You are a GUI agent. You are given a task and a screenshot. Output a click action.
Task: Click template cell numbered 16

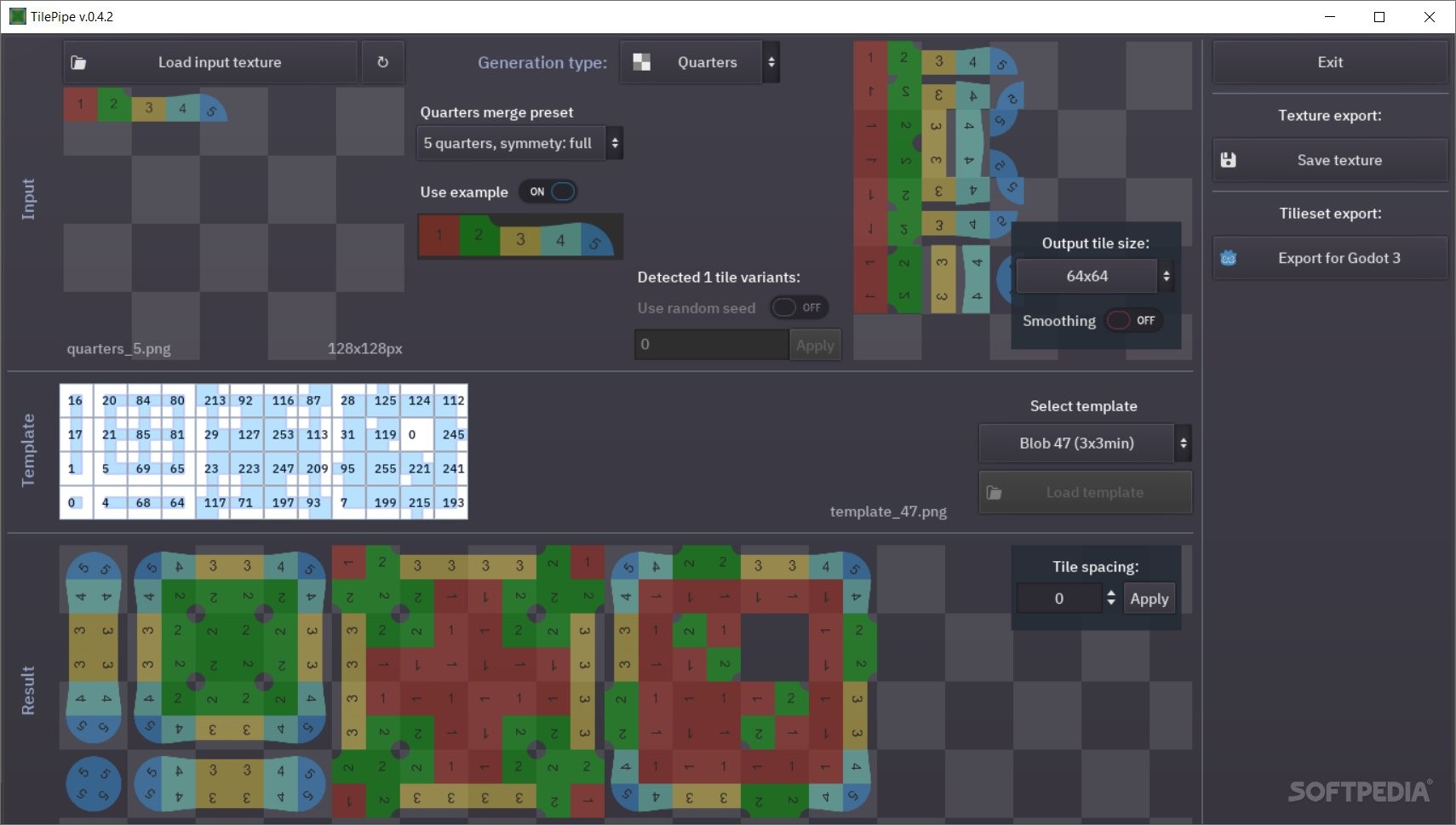(x=77, y=400)
